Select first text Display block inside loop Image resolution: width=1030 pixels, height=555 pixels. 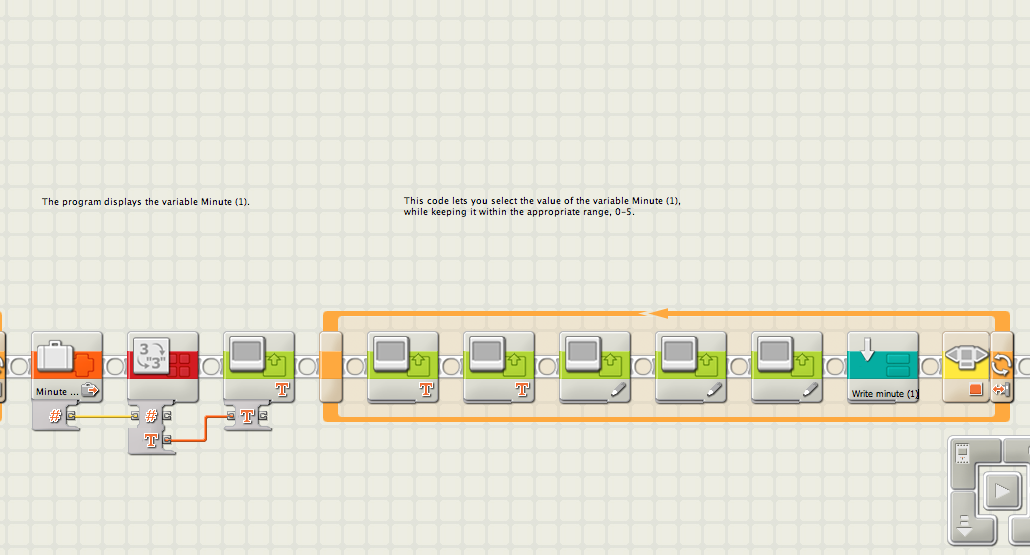click(x=403, y=363)
